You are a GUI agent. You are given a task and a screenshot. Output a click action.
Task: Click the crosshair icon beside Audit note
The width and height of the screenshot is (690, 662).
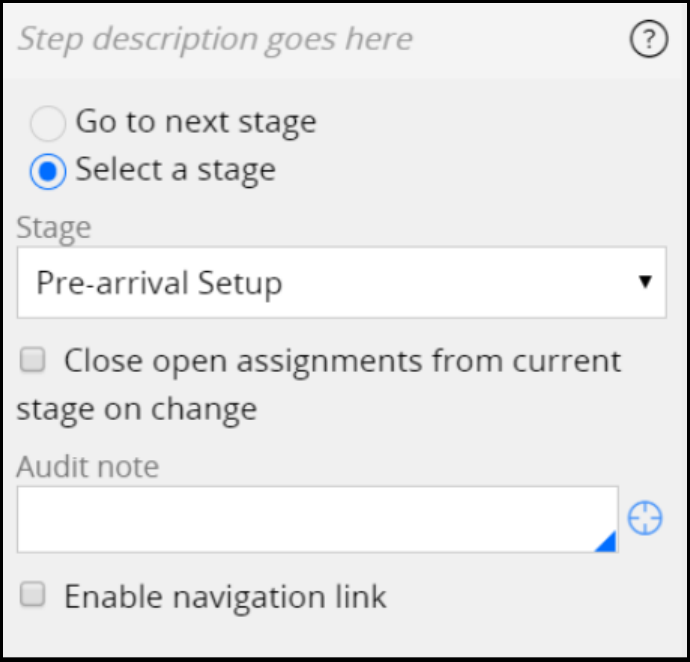pyautogui.click(x=645, y=519)
